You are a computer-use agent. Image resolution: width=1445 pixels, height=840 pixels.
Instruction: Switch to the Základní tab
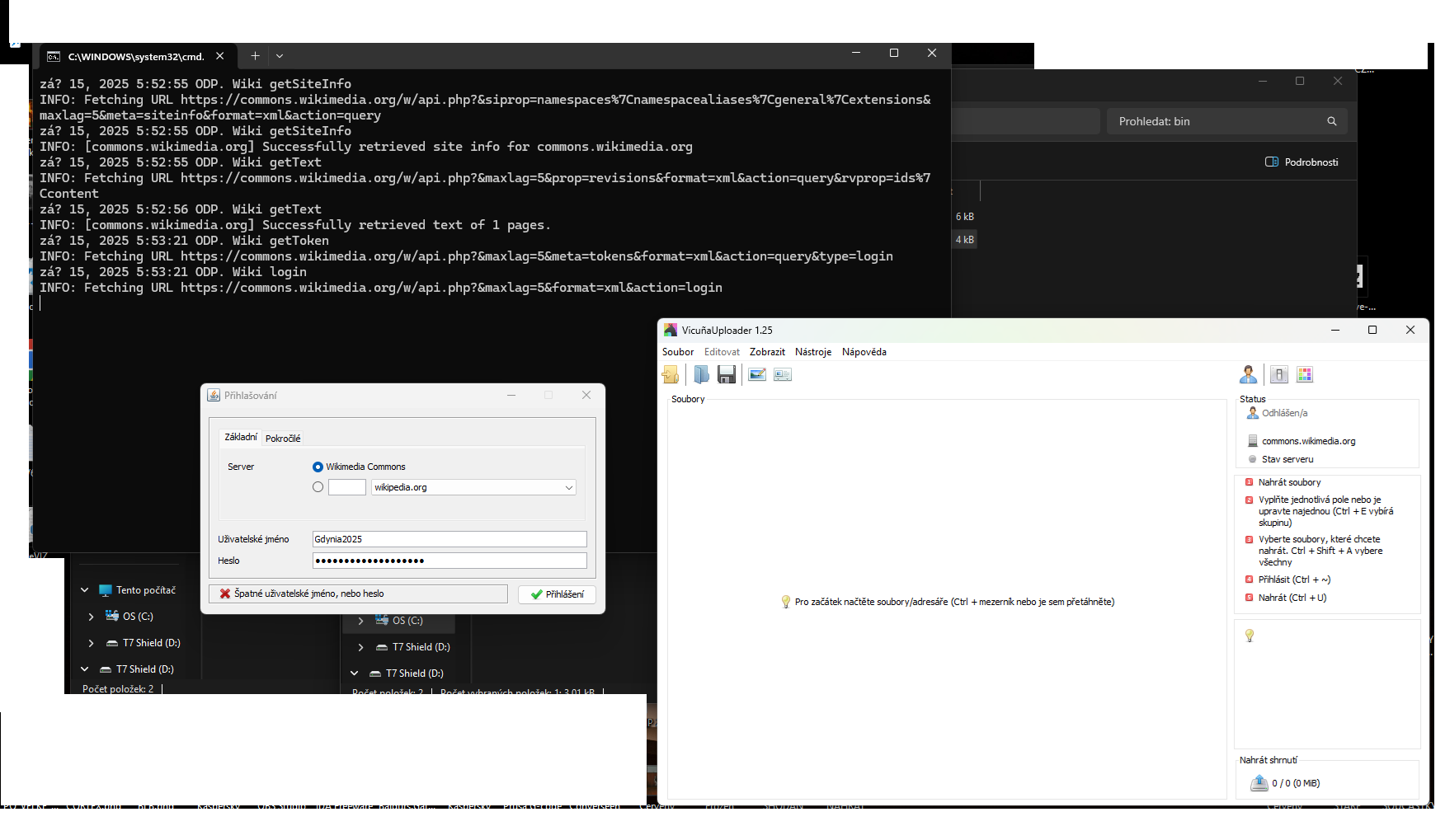click(241, 437)
